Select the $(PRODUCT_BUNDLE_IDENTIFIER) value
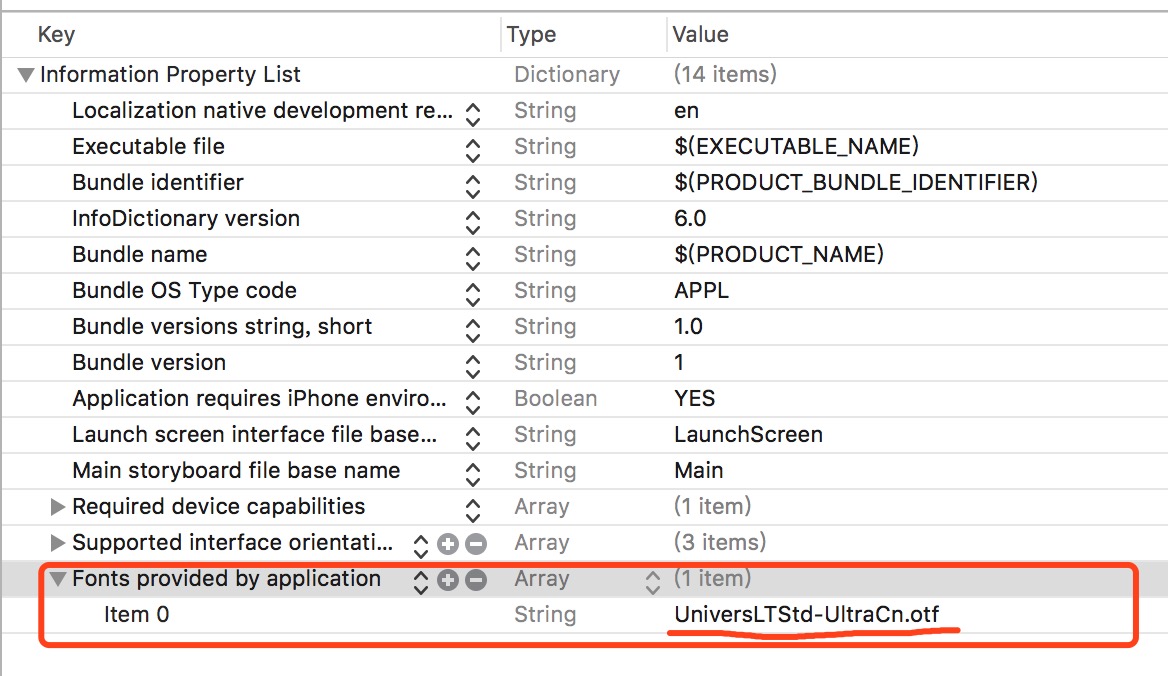1168x676 pixels. (x=856, y=182)
